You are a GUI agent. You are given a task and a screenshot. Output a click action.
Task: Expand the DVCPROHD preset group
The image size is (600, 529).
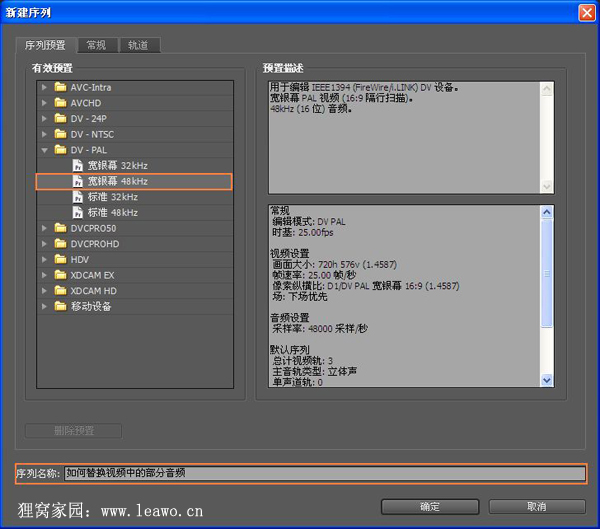coord(44,244)
